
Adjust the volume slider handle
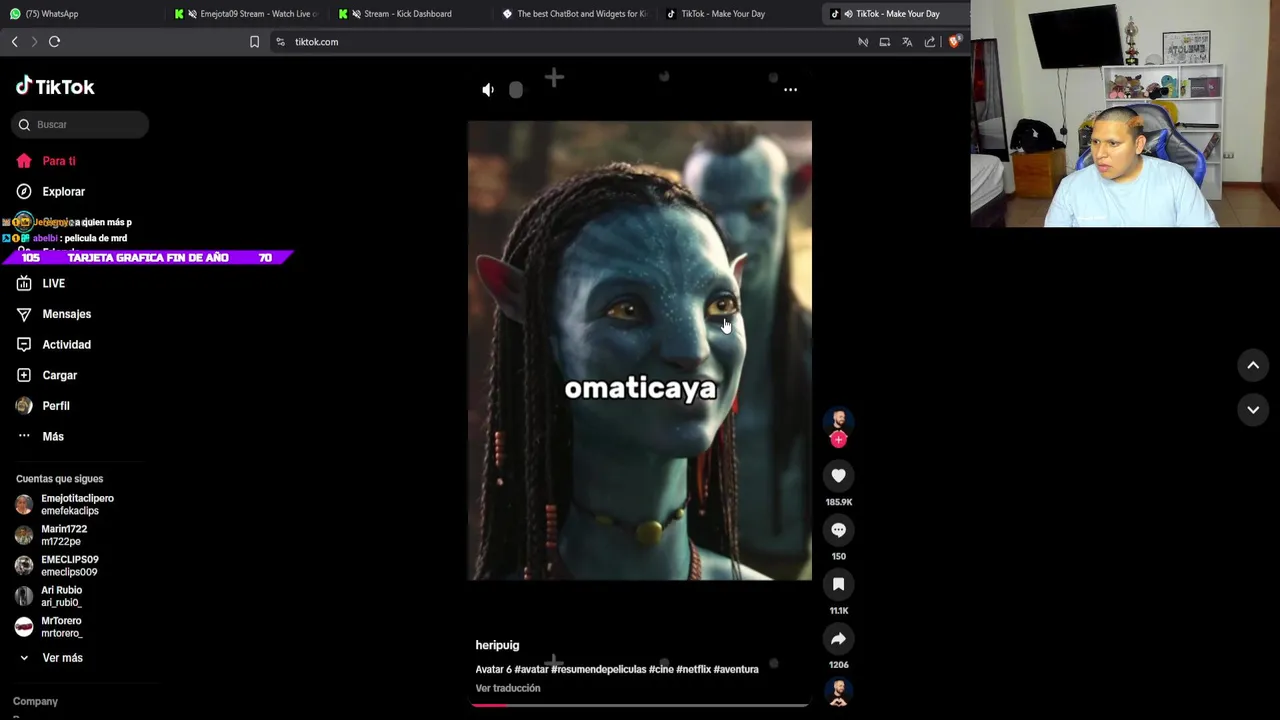(515, 90)
